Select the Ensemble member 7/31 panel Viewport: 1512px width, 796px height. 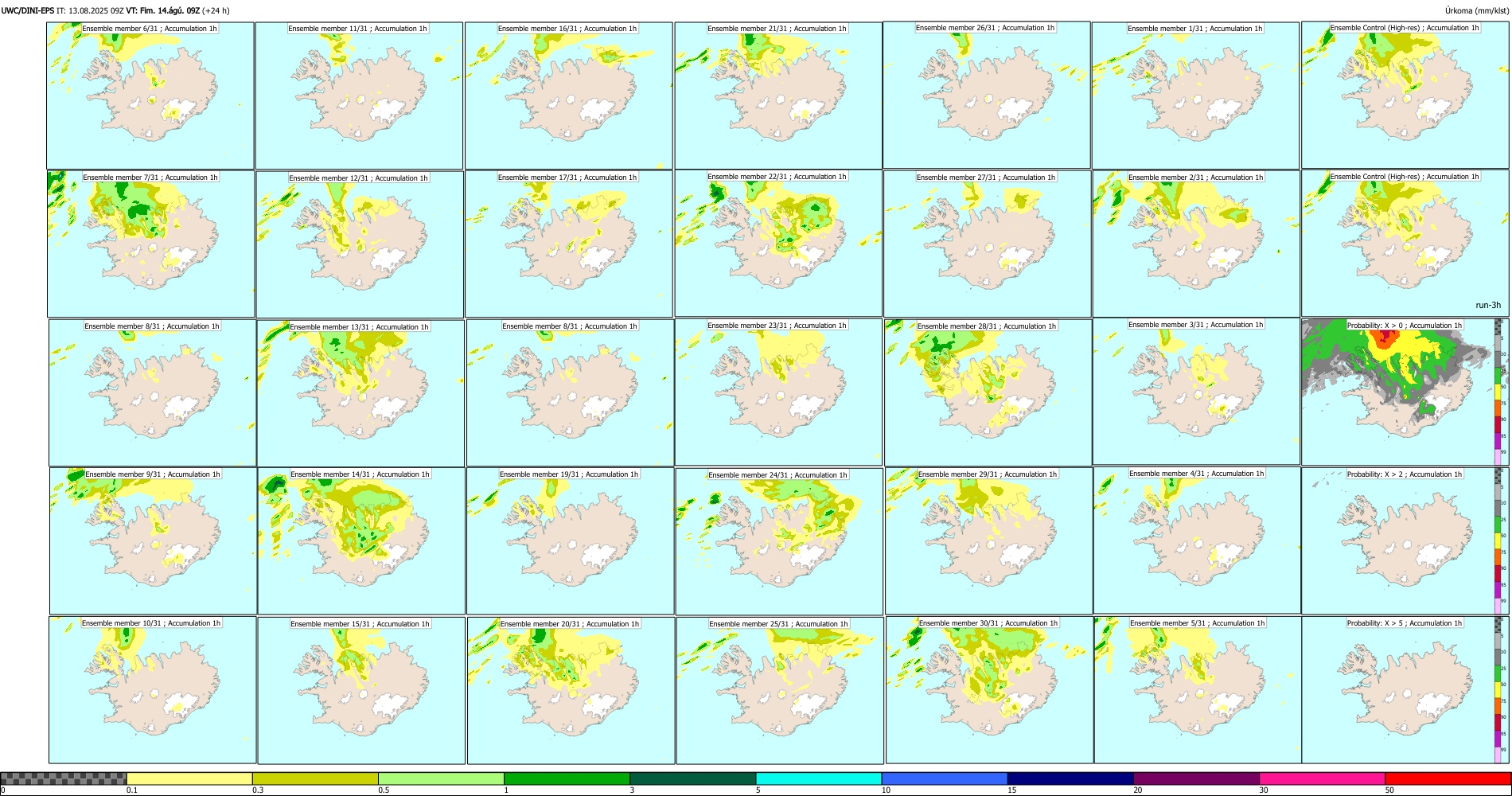coord(151,244)
